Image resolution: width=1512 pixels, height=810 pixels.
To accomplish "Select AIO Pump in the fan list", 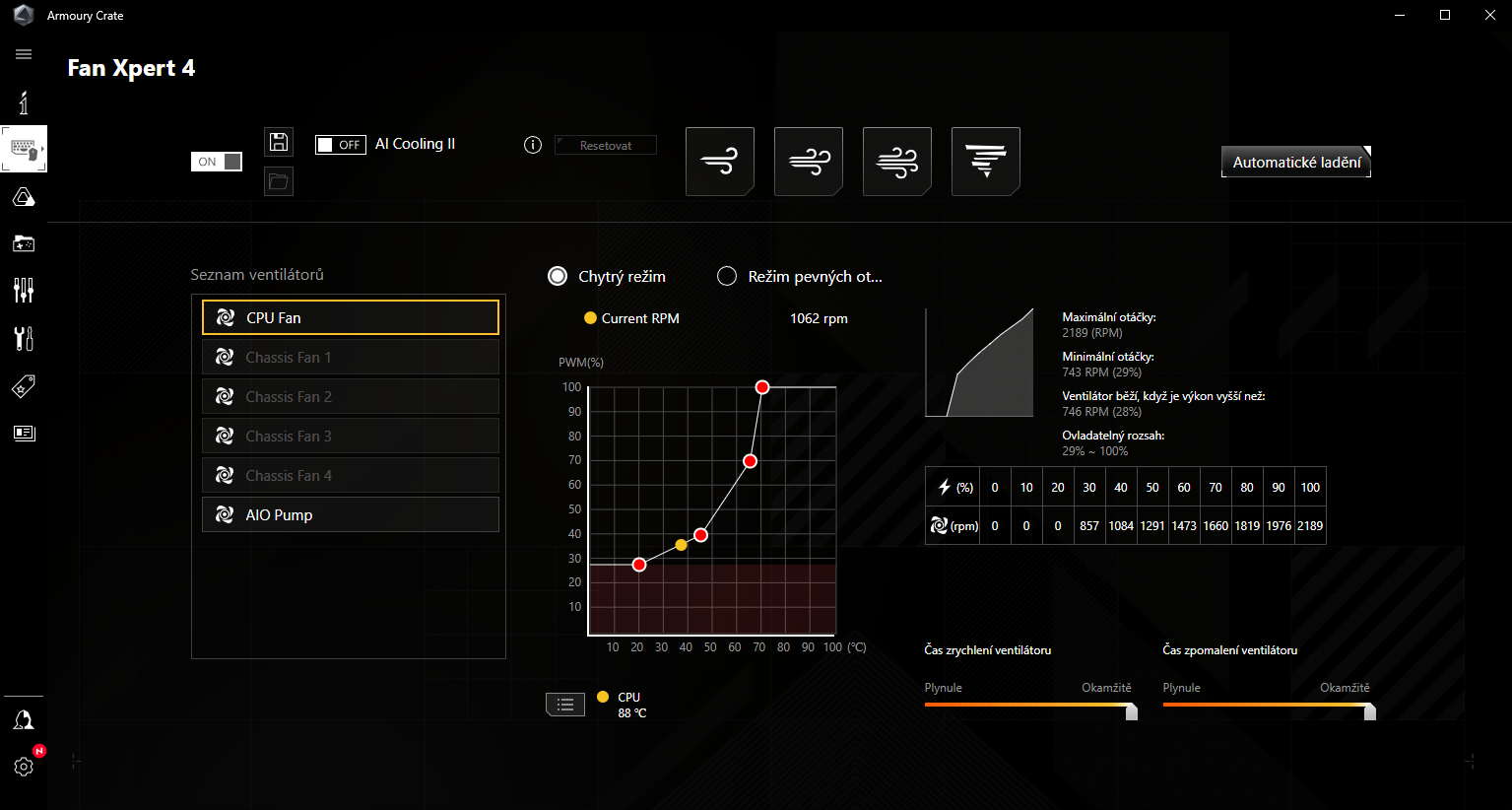I will tap(351, 514).
